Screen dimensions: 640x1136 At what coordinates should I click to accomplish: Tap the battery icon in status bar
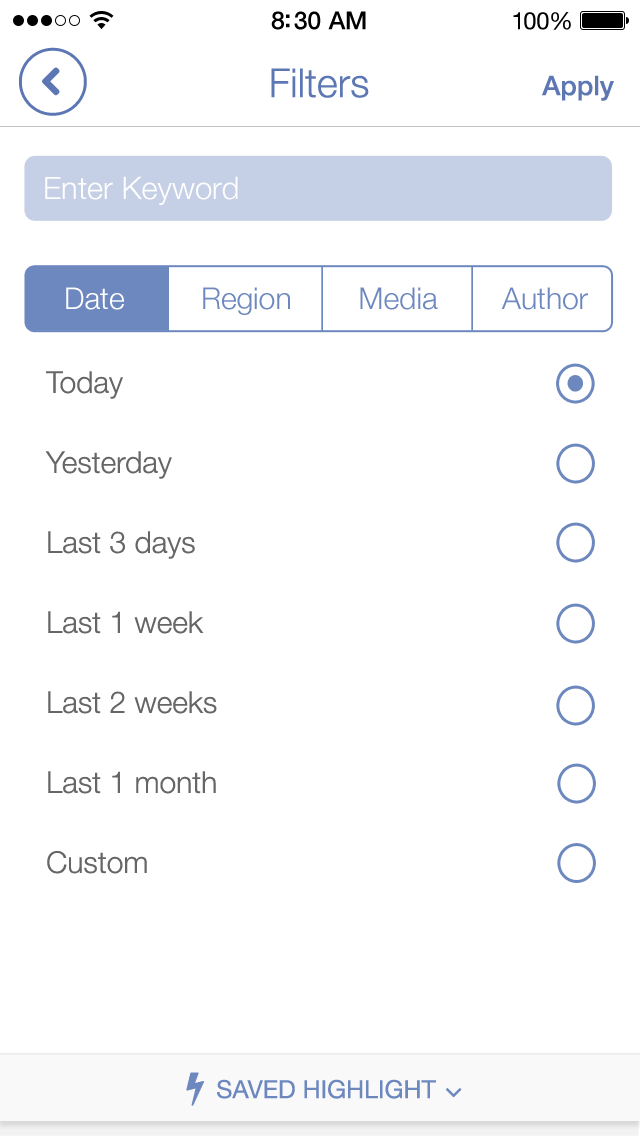pos(603,21)
